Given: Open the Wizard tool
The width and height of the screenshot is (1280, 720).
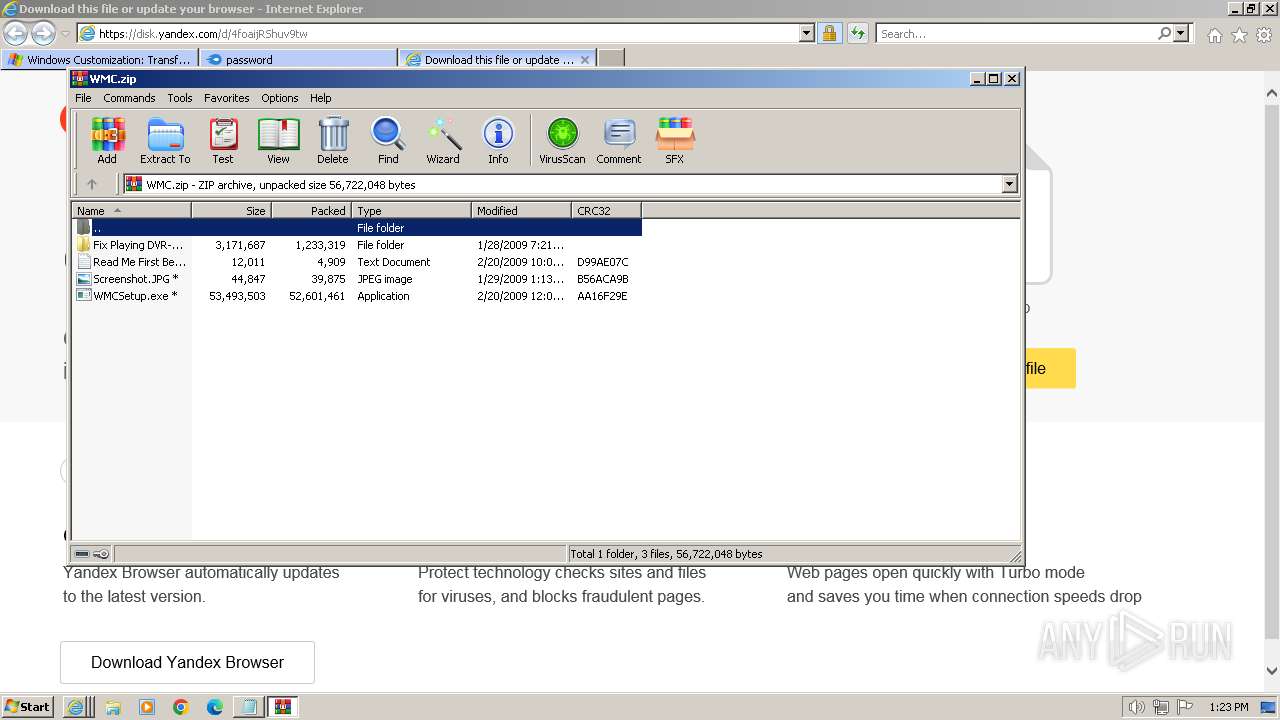Looking at the screenshot, I should click(x=443, y=140).
